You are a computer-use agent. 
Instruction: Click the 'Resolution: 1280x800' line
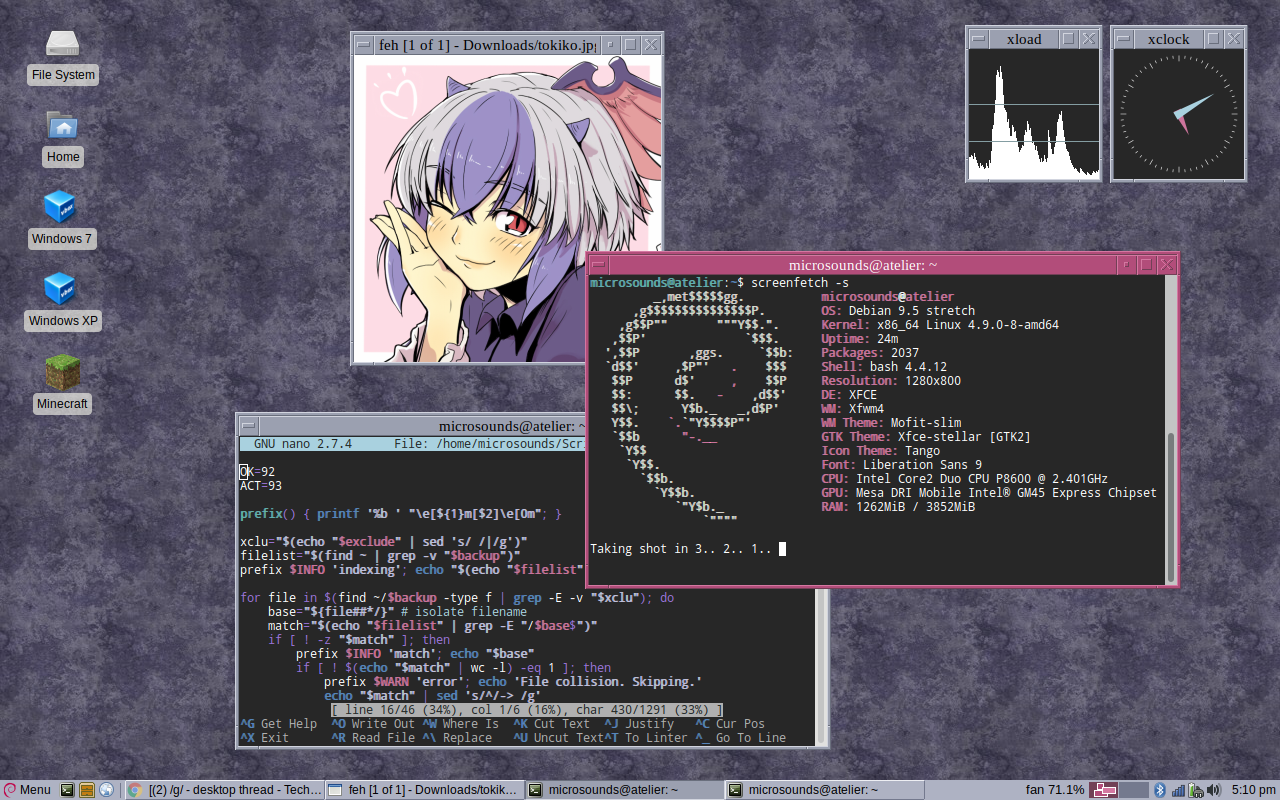point(891,381)
